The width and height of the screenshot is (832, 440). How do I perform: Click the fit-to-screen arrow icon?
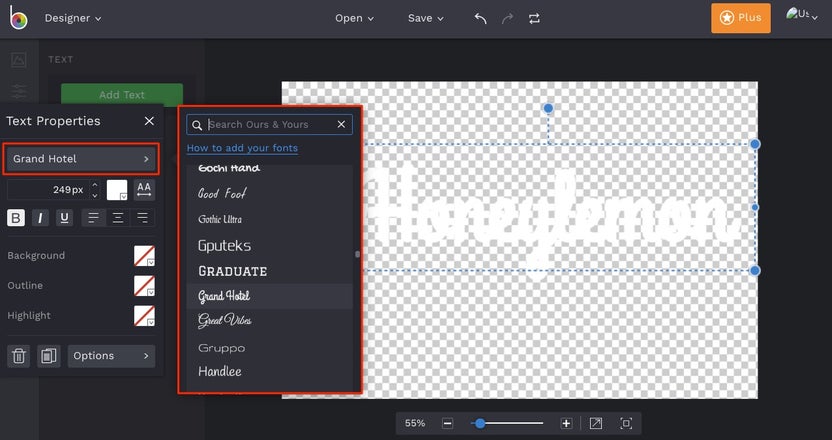coord(596,423)
